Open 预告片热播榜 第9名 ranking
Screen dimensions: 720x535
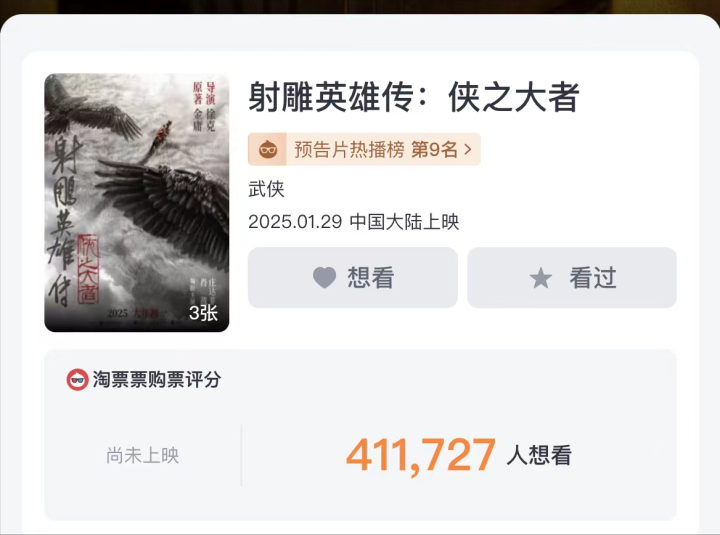point(364,149)
